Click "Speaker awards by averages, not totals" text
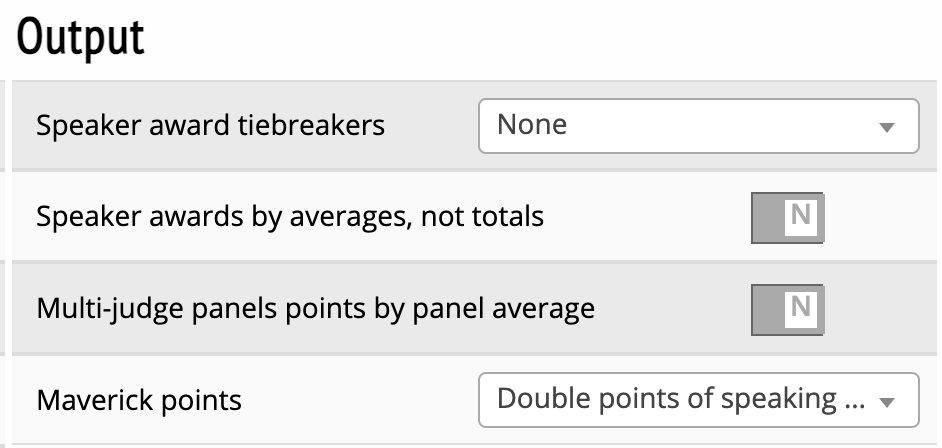 click(290, 217)
